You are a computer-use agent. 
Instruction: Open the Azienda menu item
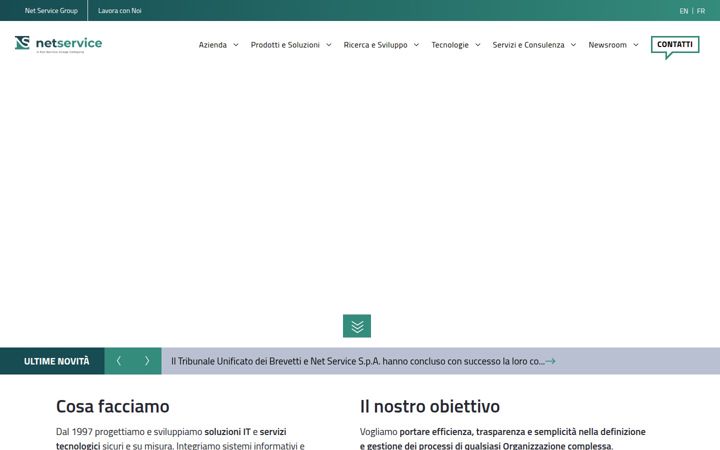[x=213, y=45]
